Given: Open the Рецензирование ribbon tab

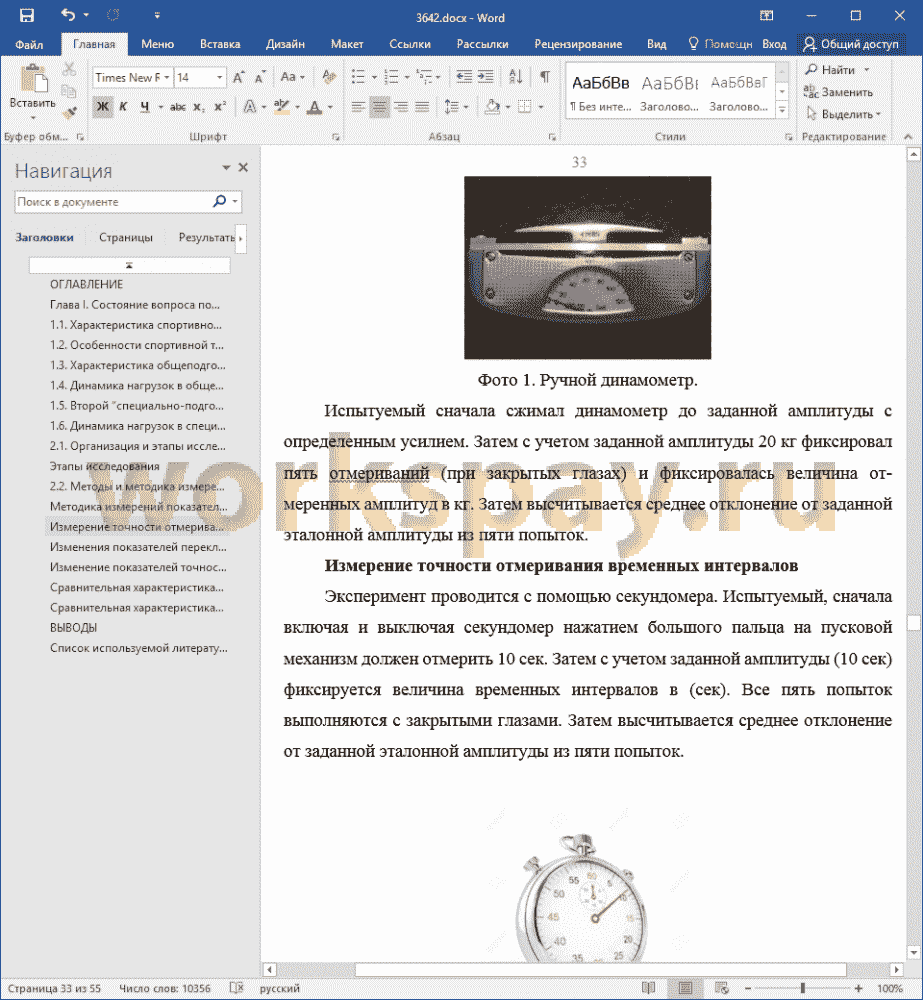Looking at the screenshot, I should click(578, 44).
